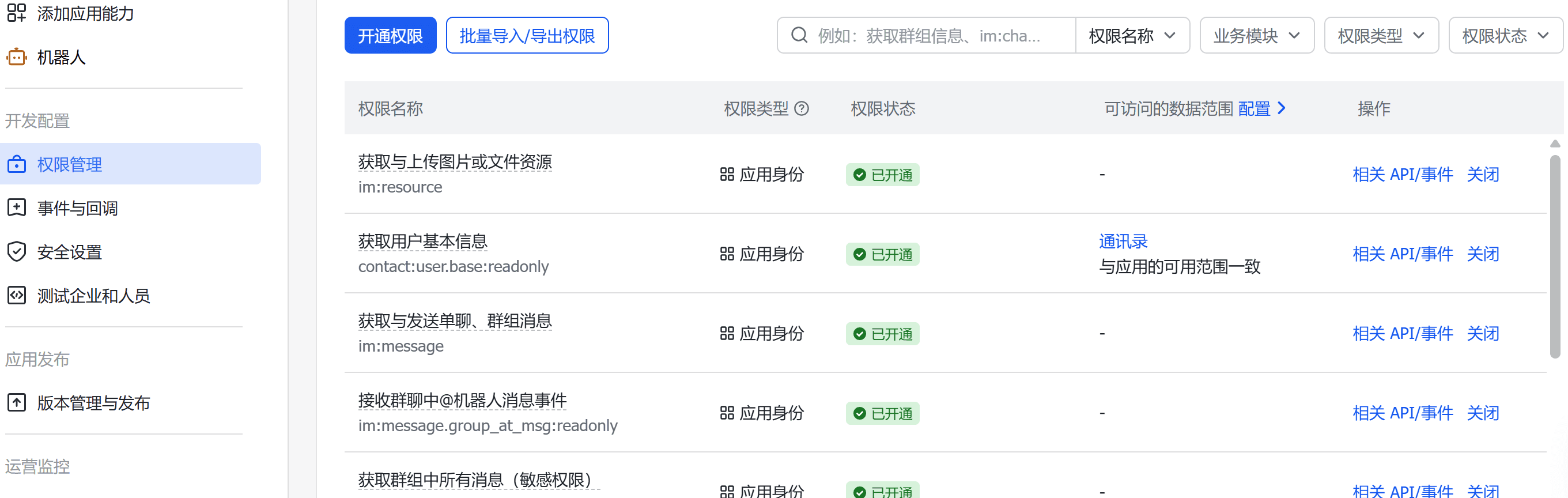The height and width of the screenshot is (498, 1568).
Task: Click the 测试企业和人员 code icon
Action: point(17,295)
